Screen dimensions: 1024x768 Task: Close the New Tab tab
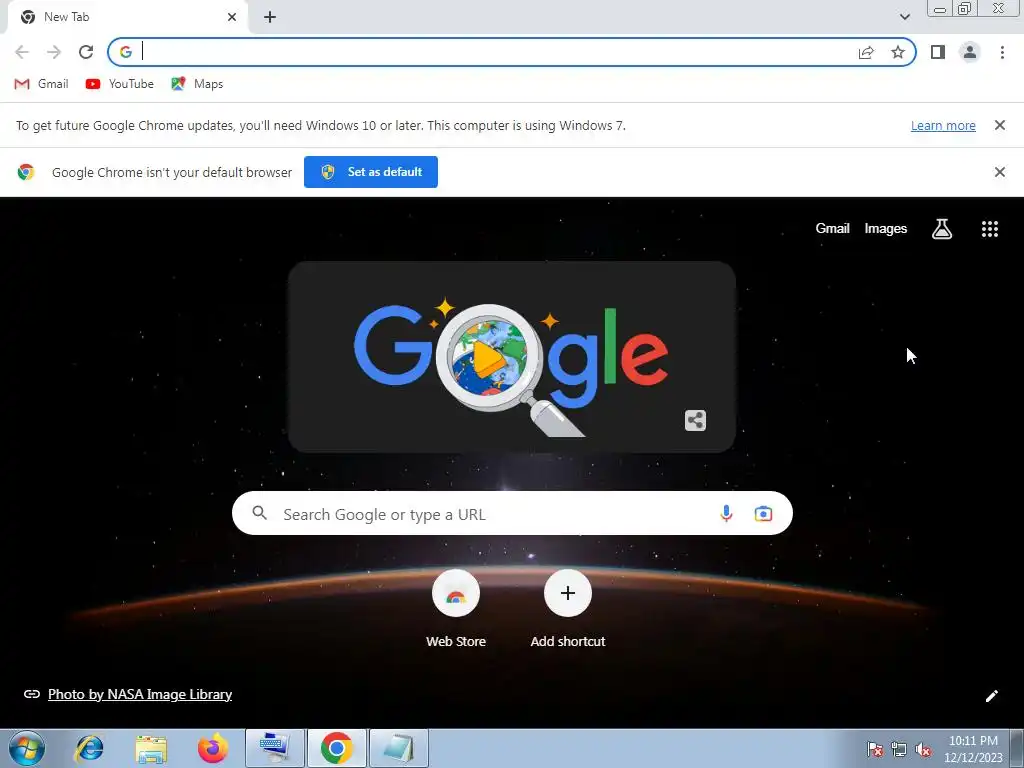click(232, 17)
